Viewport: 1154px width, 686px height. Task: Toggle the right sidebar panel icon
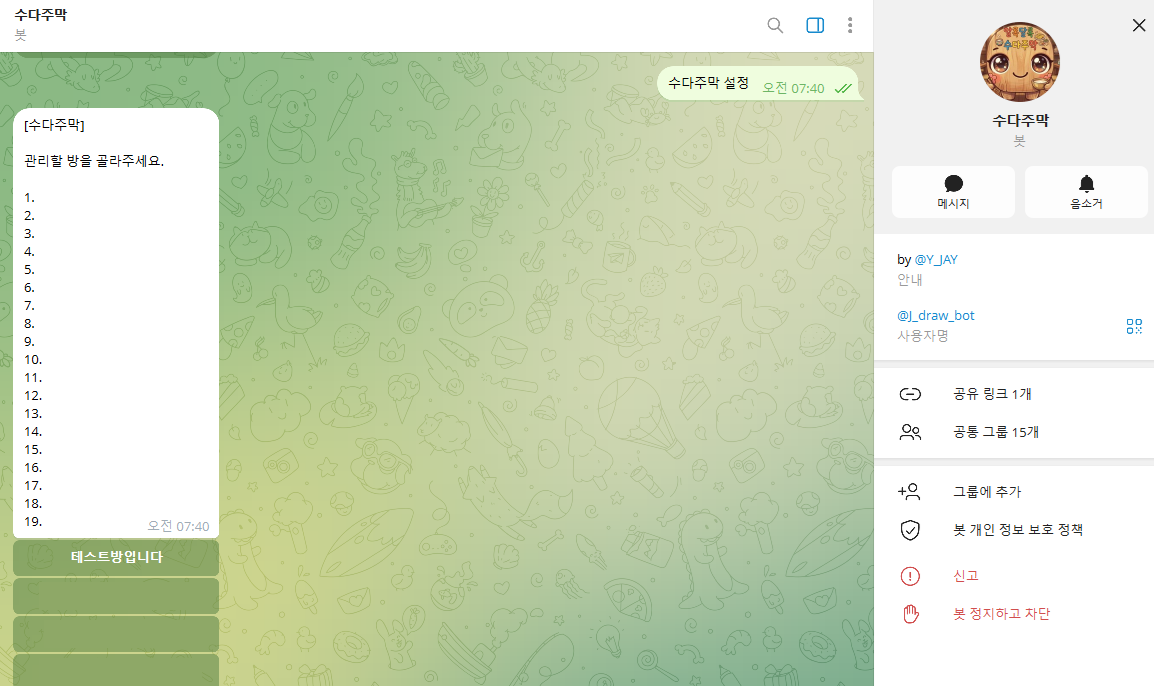click(815, 25)
